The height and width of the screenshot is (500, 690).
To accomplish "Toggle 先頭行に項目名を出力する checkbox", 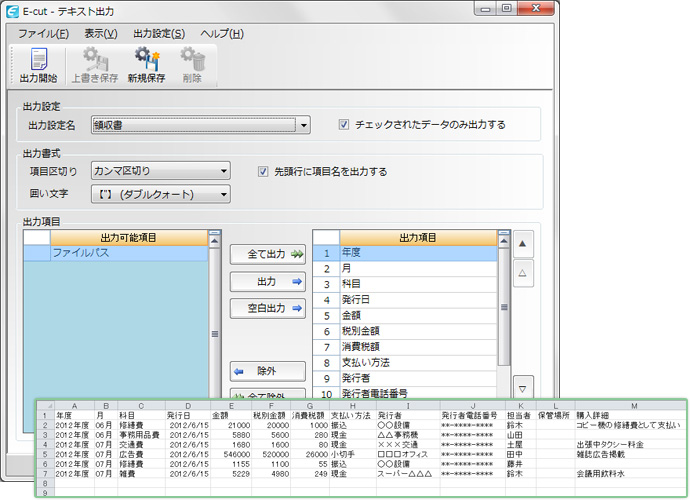I will [x=263, y=171].
